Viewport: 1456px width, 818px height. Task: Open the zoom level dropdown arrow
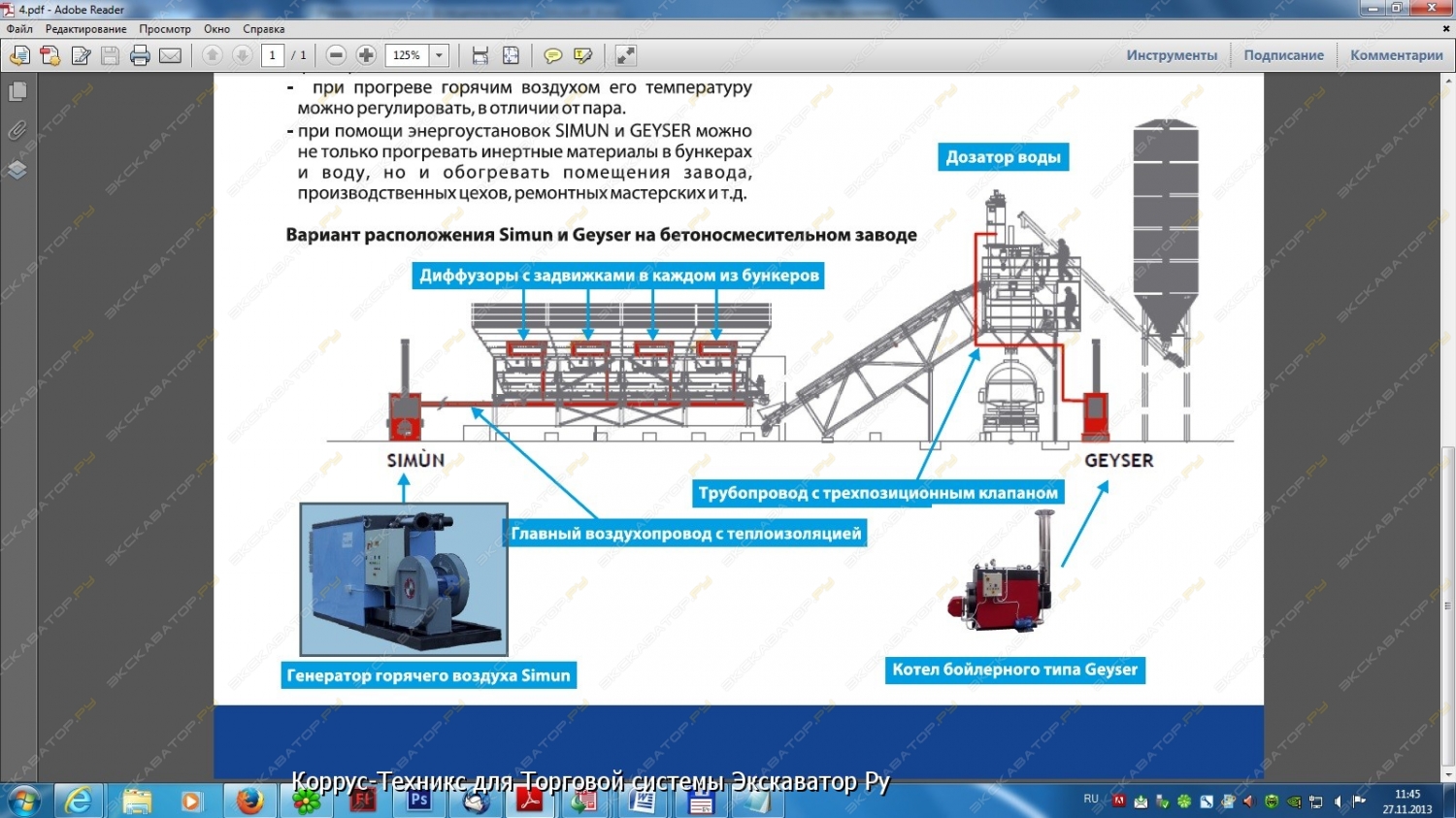tap(439, 55)
